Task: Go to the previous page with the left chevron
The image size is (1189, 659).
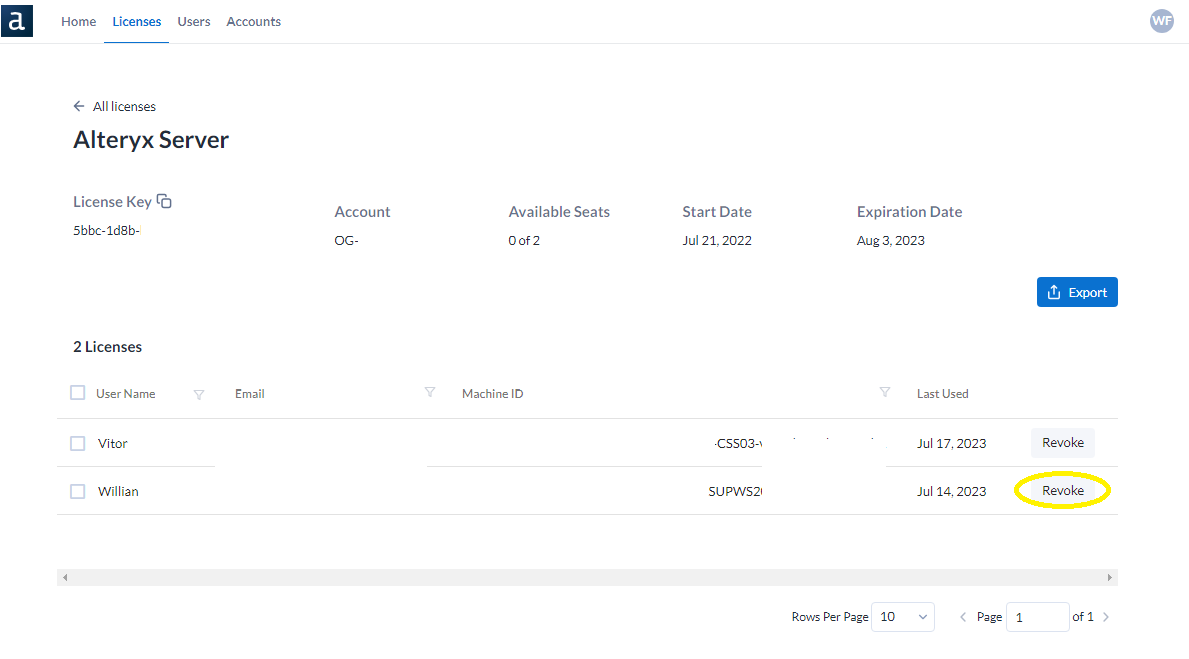Action: click(963, 617)
